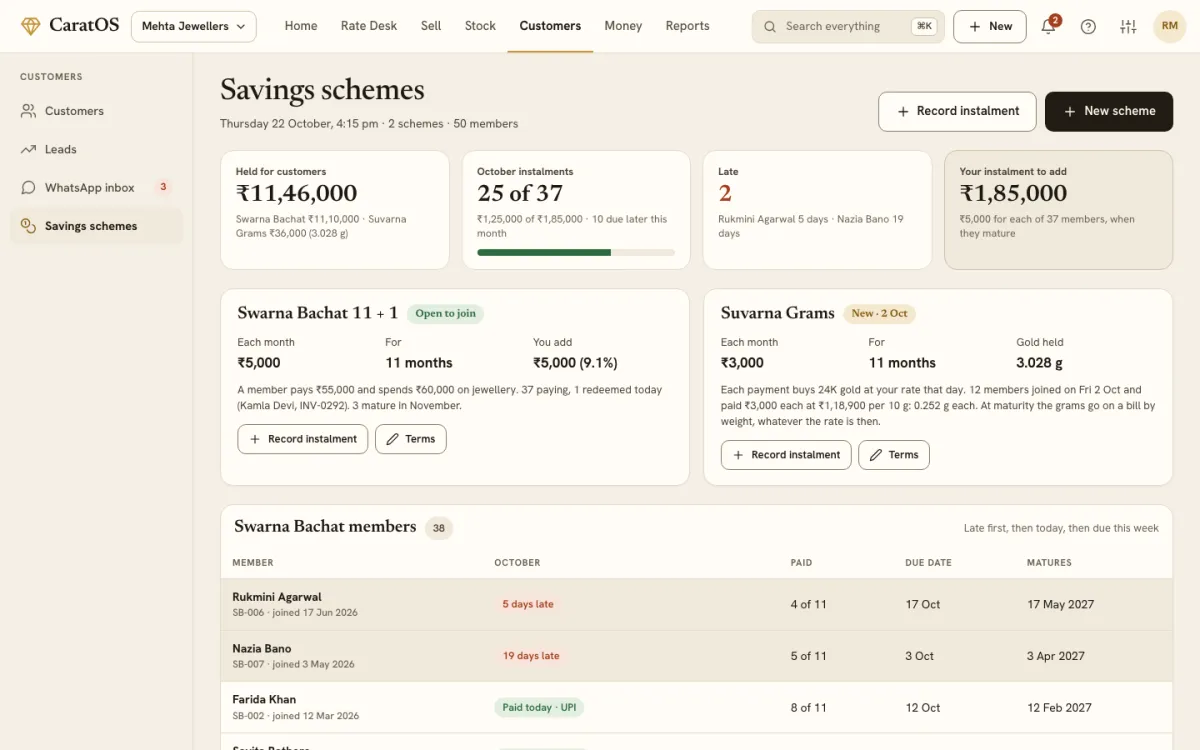This screenshot has width=1200, height=750.
Task: Open the Money tab
Action: pyautogui.click(x=623, y=26)
